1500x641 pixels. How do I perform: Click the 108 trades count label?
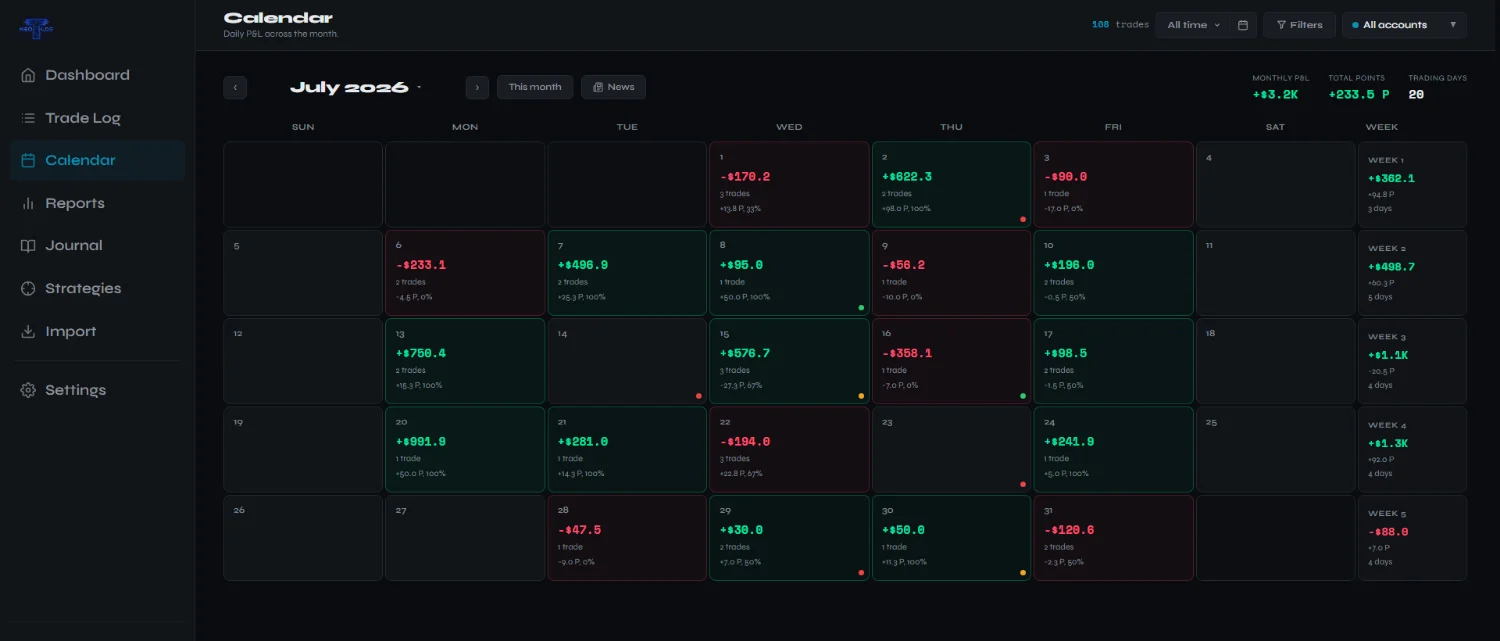click(1120, 25)
